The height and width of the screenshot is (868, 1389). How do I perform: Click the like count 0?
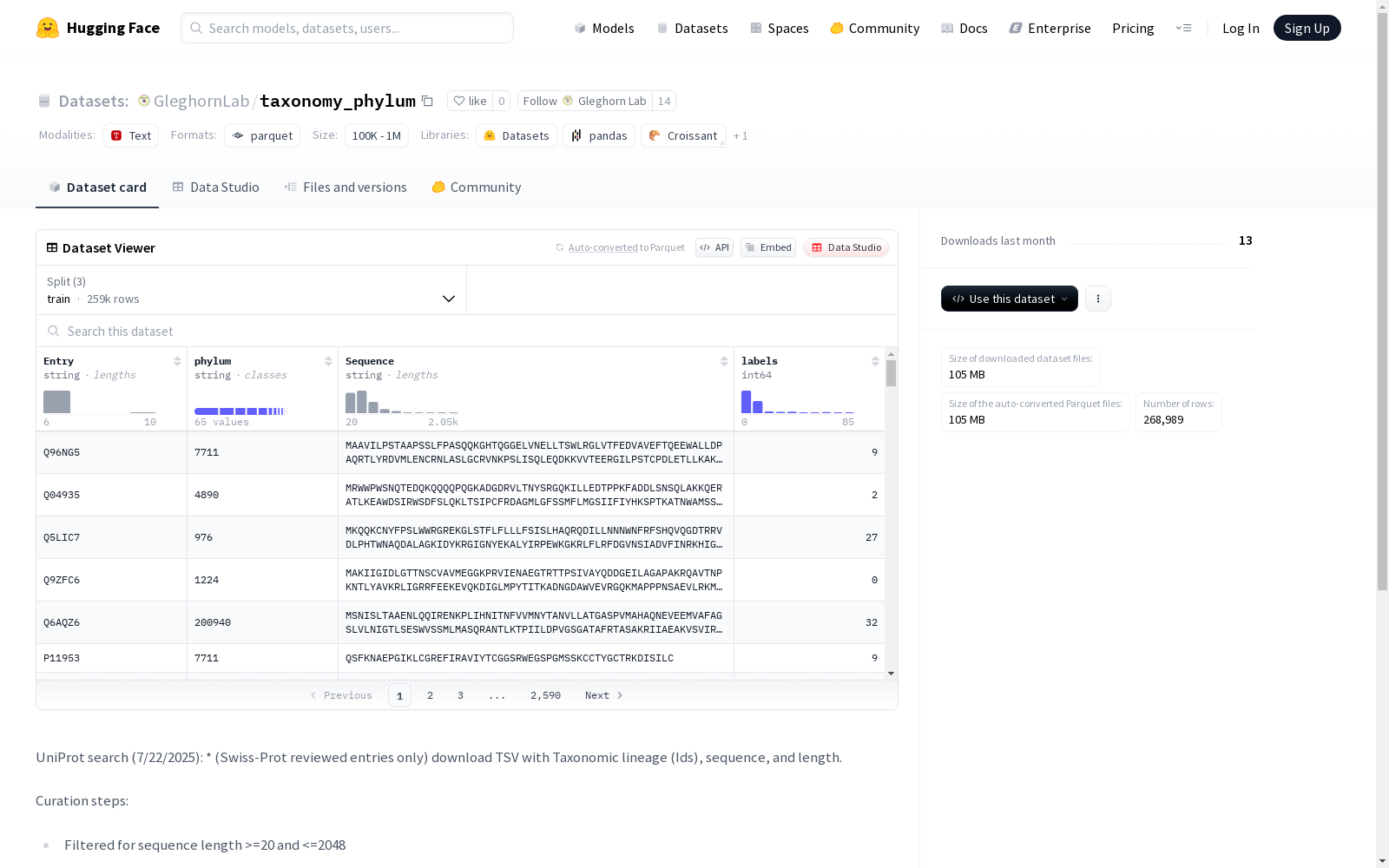tap(501, 101)
